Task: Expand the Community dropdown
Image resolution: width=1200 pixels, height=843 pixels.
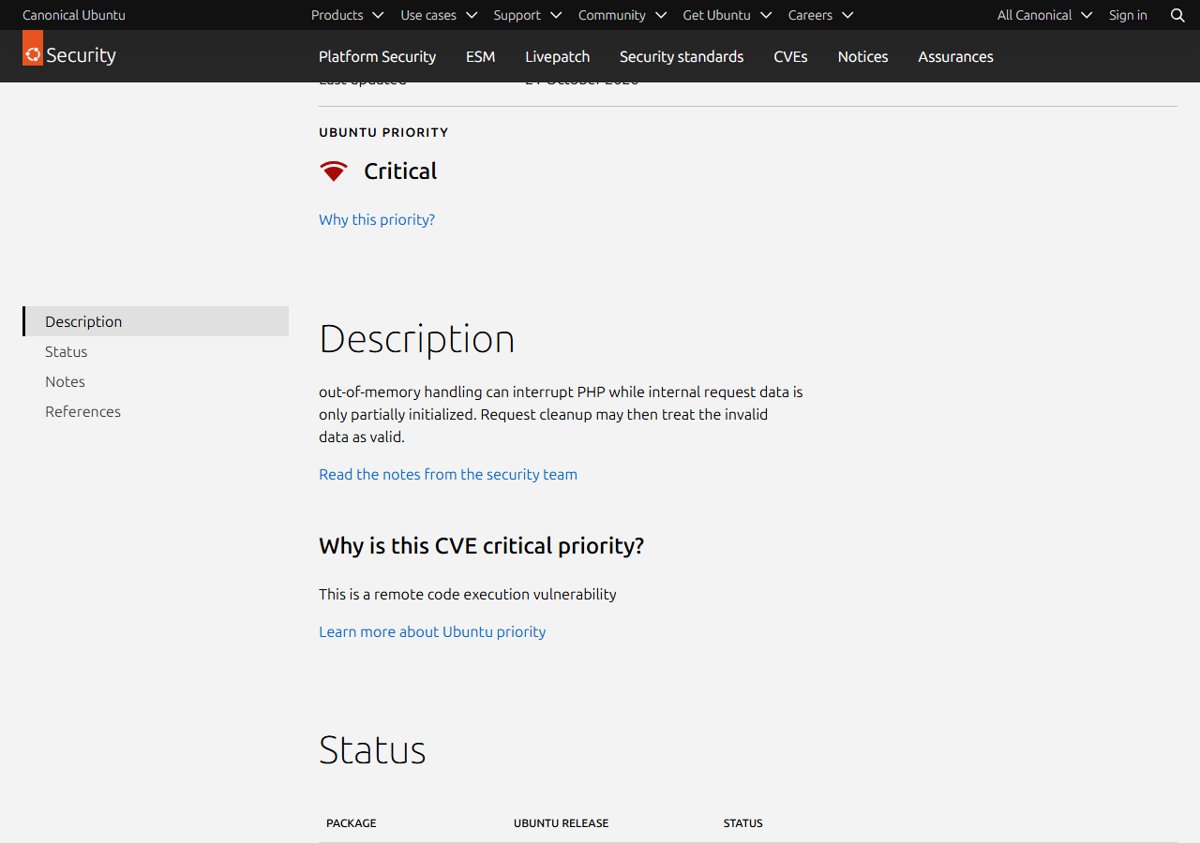Action: coord(622,15)
